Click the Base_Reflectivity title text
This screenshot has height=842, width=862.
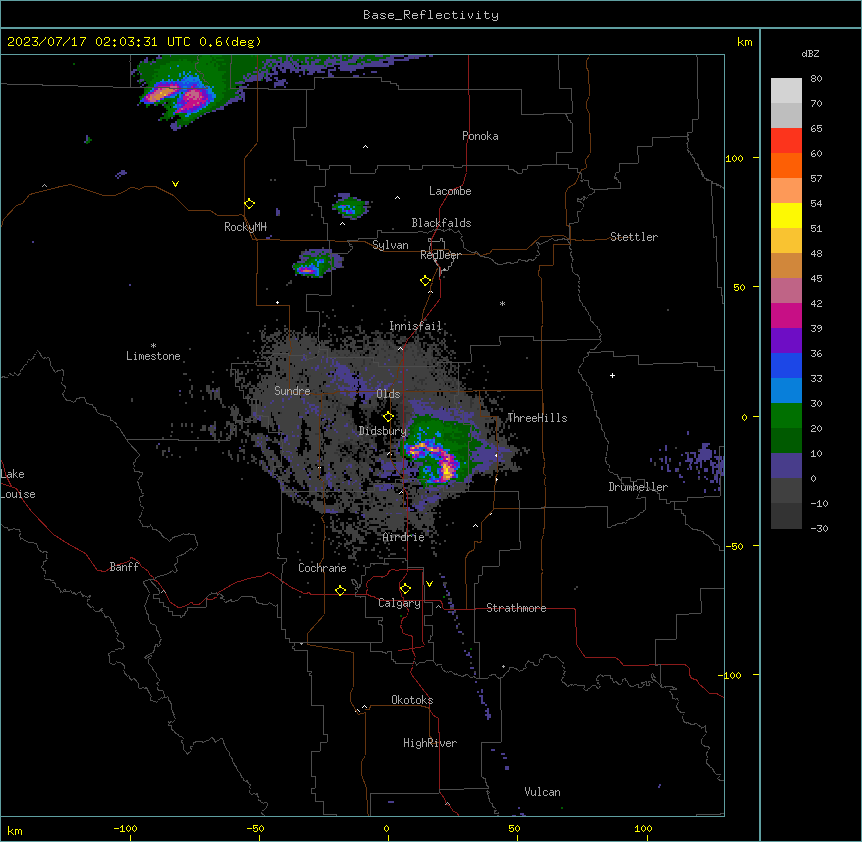point(431,15)
